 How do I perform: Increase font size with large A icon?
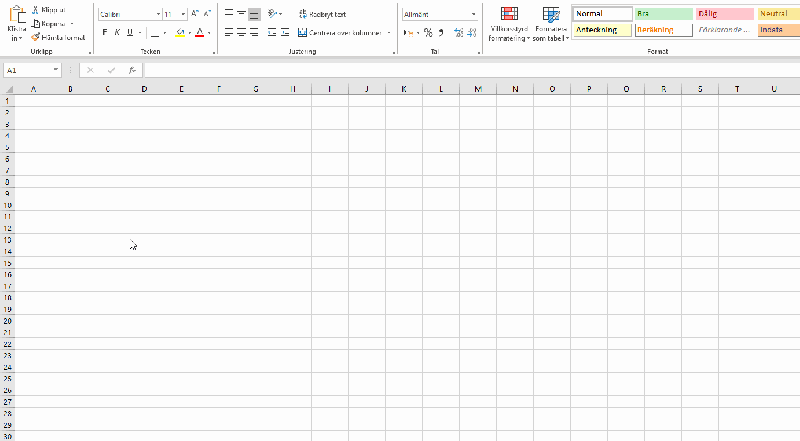tap(195, 14)
